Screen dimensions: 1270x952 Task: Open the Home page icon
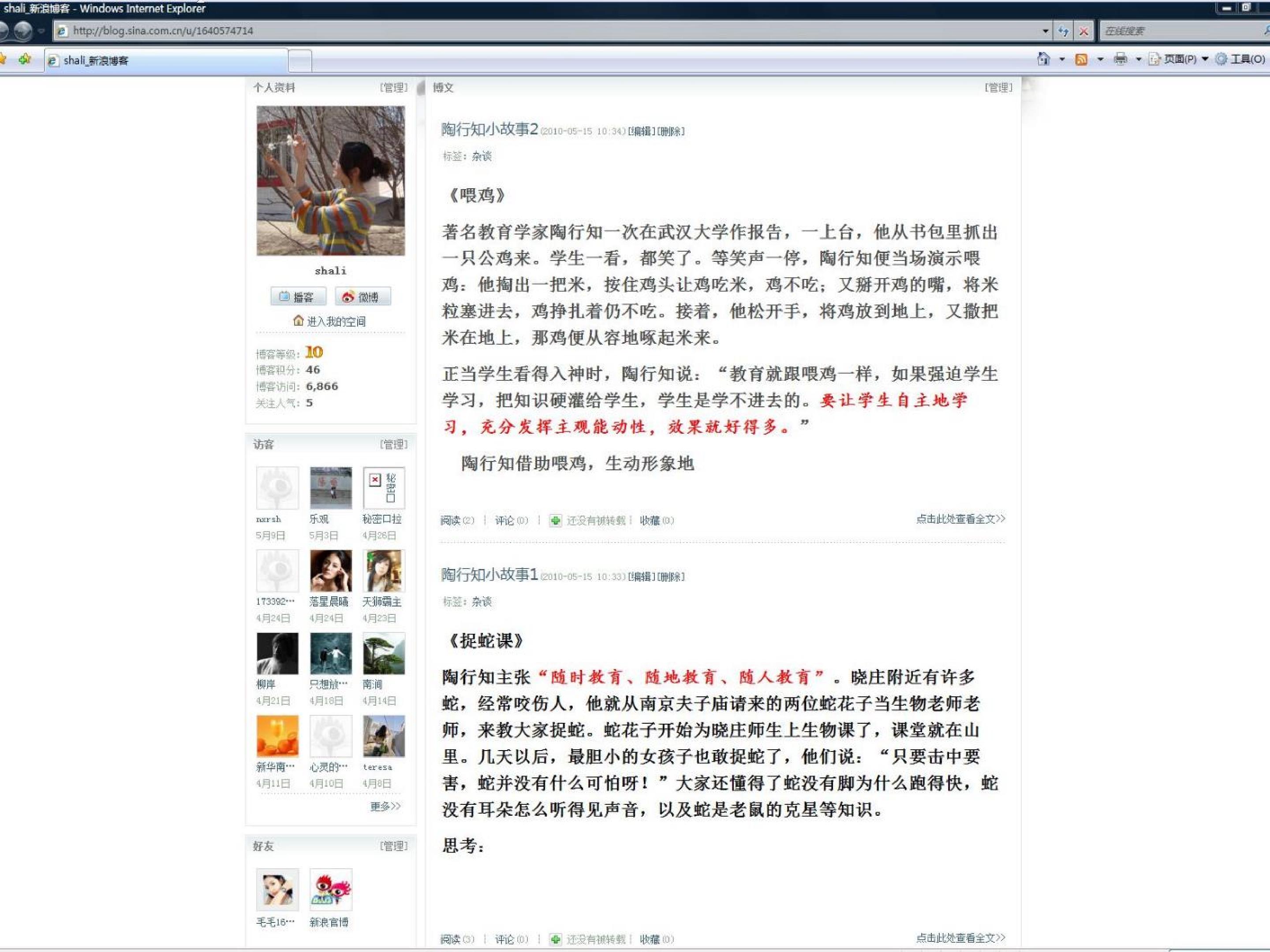click(1043, 59)
